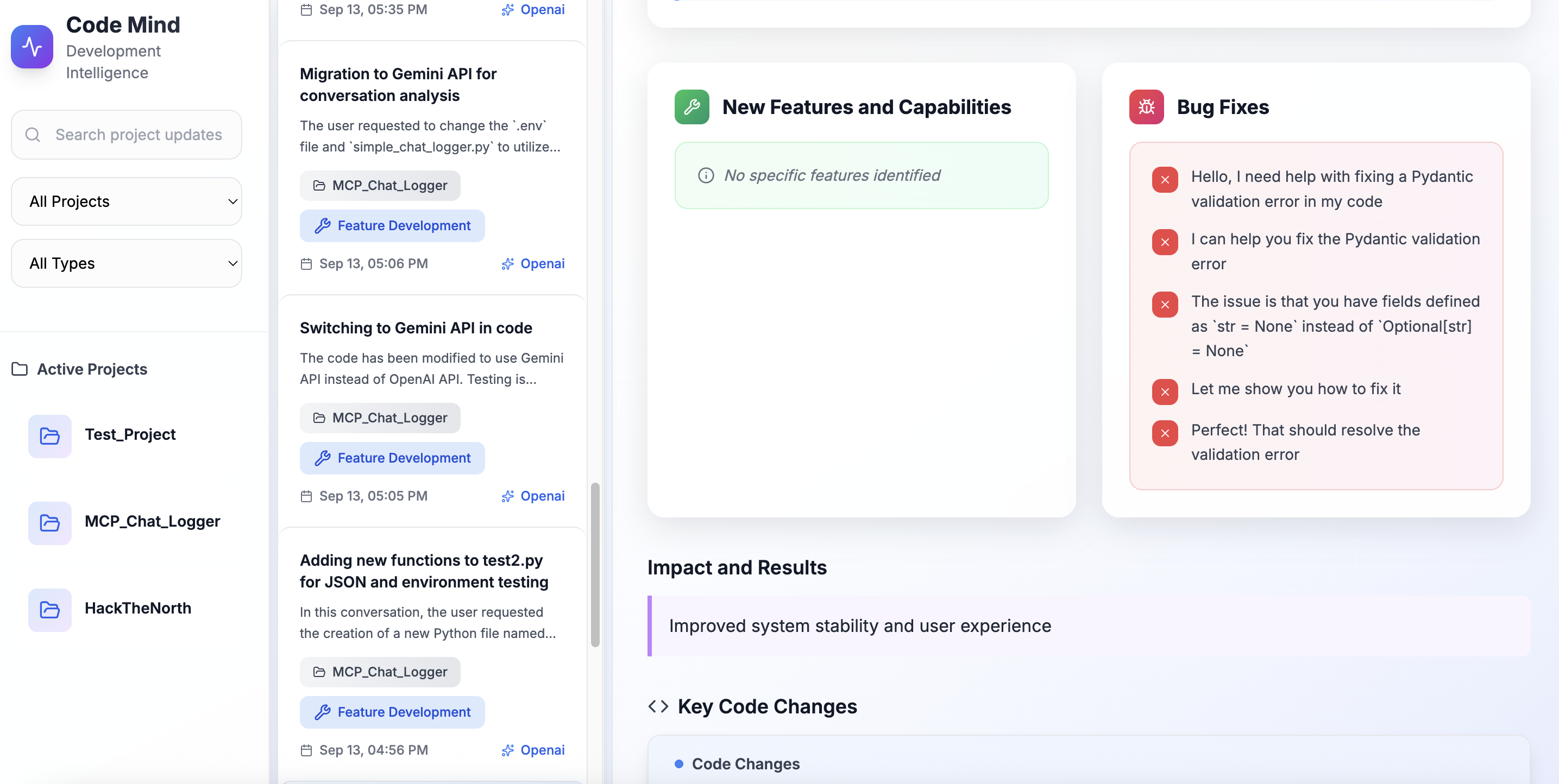Click the Test_Project folder icon
This screenshot has width=1559, height=784.
click(49, 435)
